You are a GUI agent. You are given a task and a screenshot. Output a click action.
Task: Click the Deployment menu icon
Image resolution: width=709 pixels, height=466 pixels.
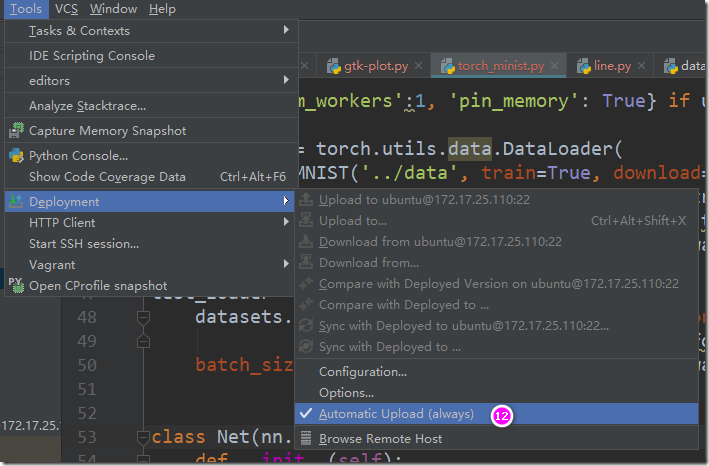point(16,201)
